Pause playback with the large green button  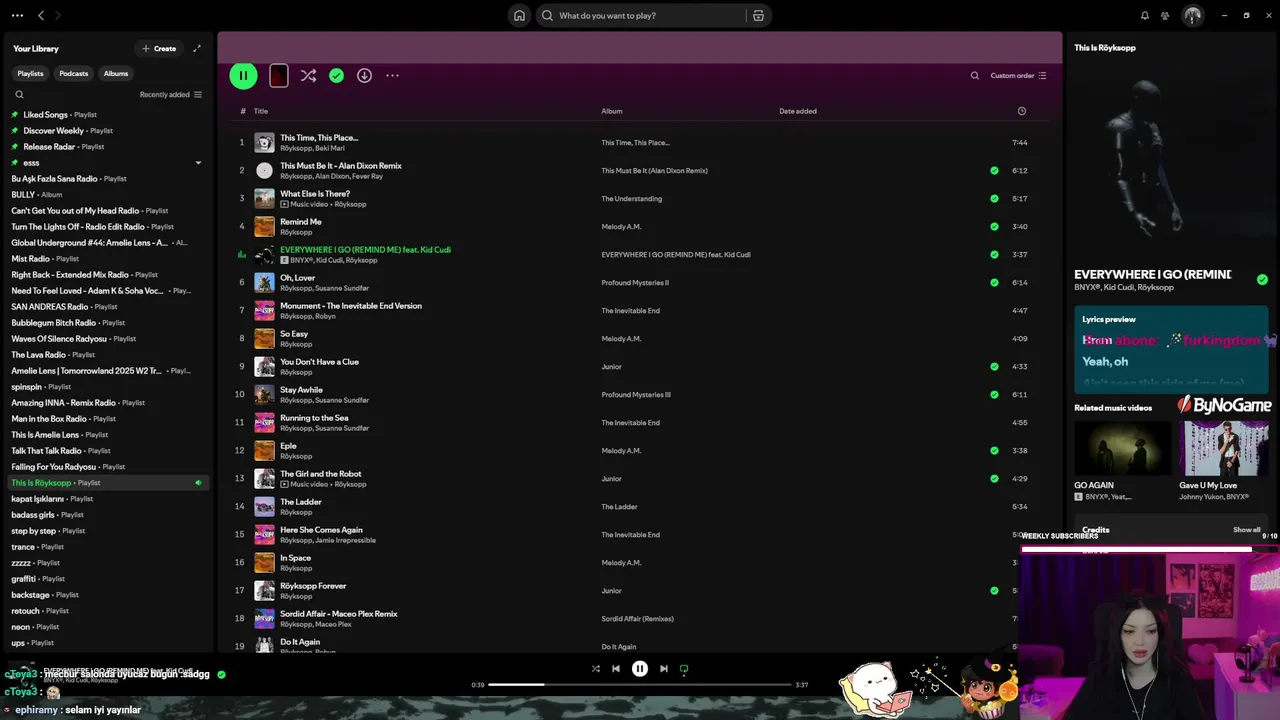[x=243, y=75]
